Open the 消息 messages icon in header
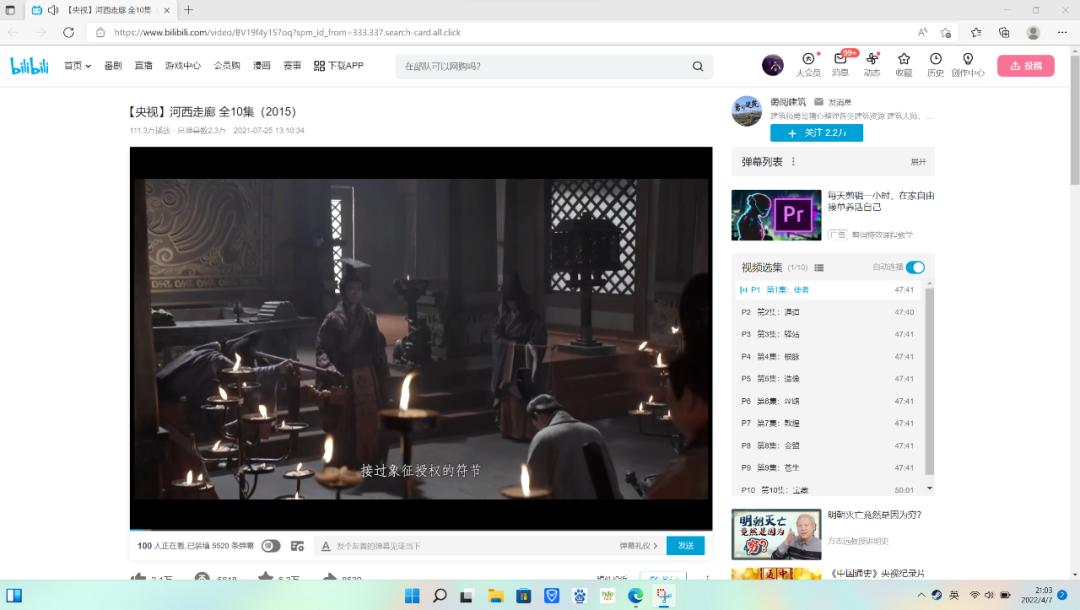The width and height of the screenshot is (1080, 610). click(x=840, y=62)
